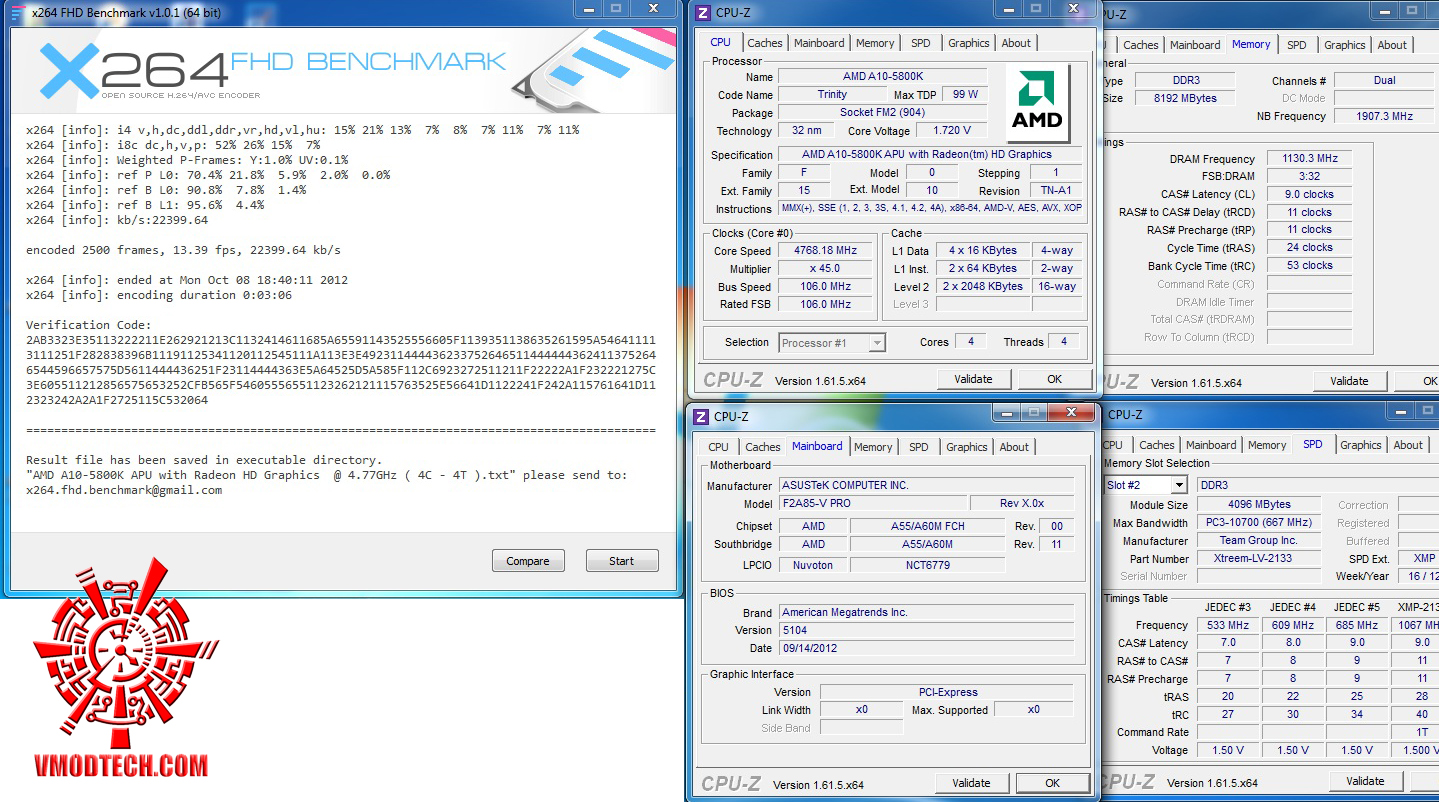Open Graphics tab in the CPU-Z processor window
The height and width of the screenshot is (802, 1439).
coord(968,43)
